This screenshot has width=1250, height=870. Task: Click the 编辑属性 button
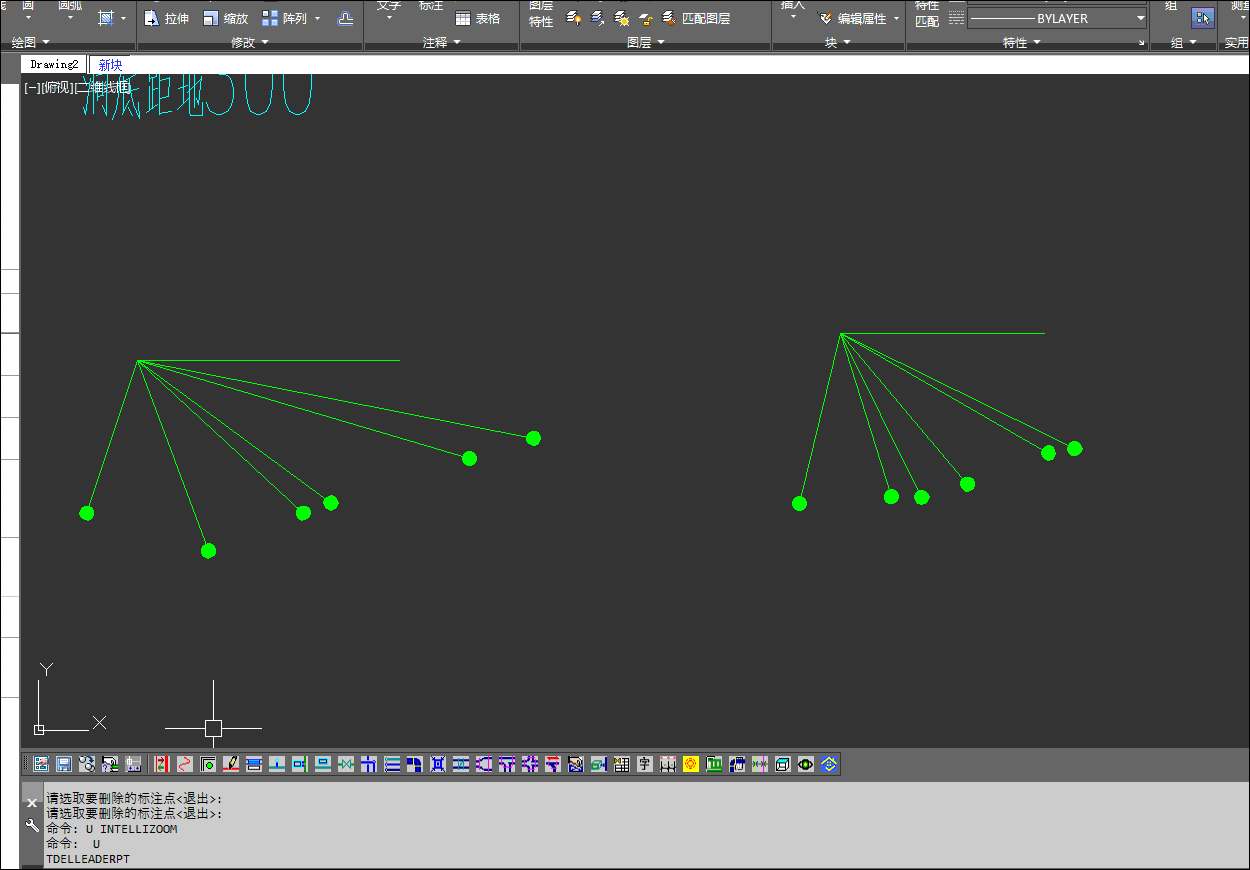(859, 18)
